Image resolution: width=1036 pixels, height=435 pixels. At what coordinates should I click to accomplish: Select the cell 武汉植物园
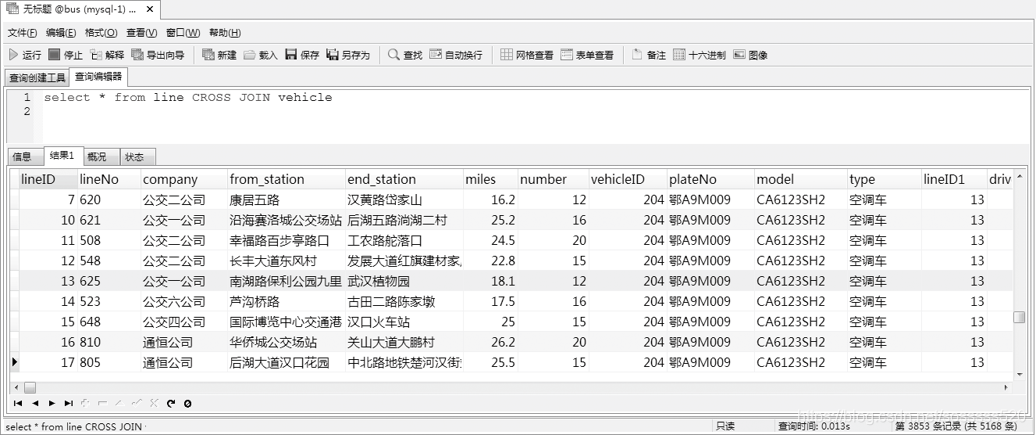404,281
